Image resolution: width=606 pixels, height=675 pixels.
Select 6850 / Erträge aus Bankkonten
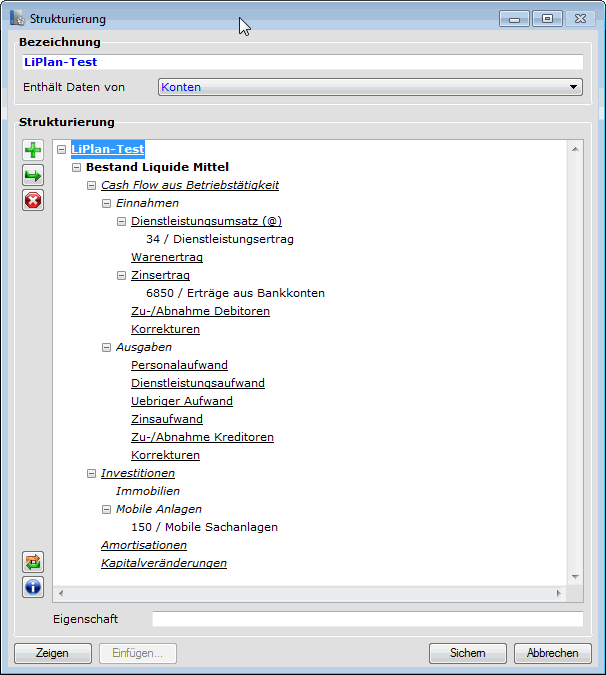pyautogui.click(x=235, y=293)
